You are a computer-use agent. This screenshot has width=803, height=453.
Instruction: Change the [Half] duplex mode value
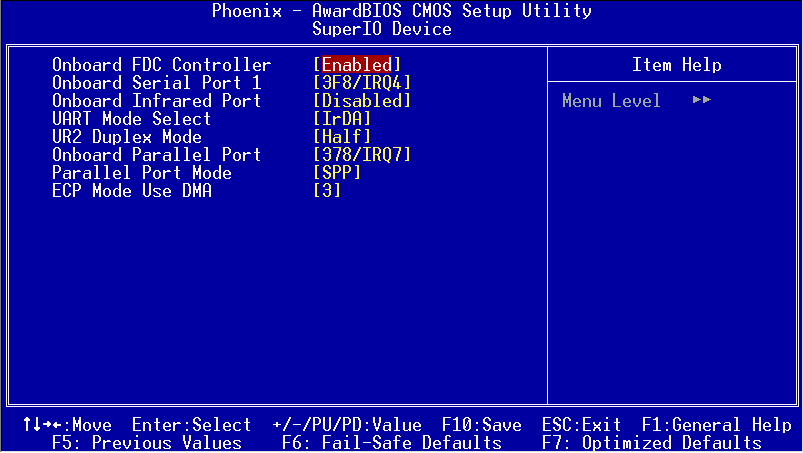point(342,137)
